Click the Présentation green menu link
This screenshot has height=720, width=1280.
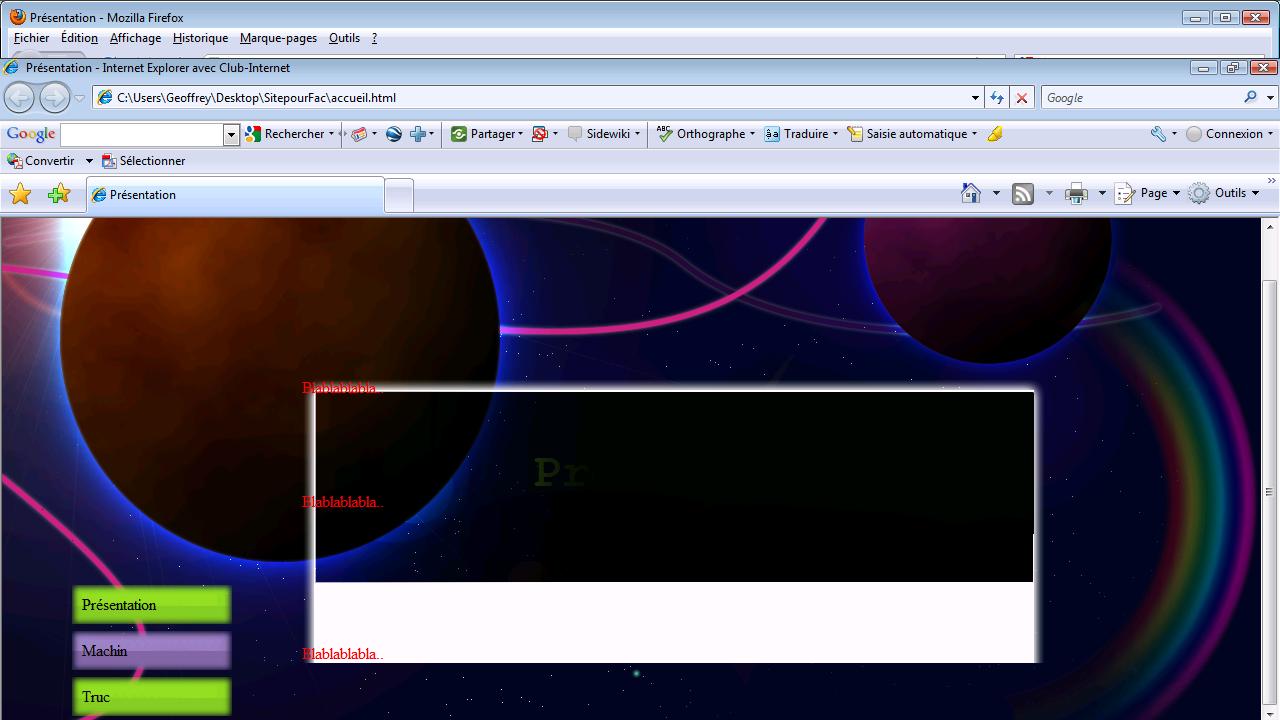click(x=151, y=605)
